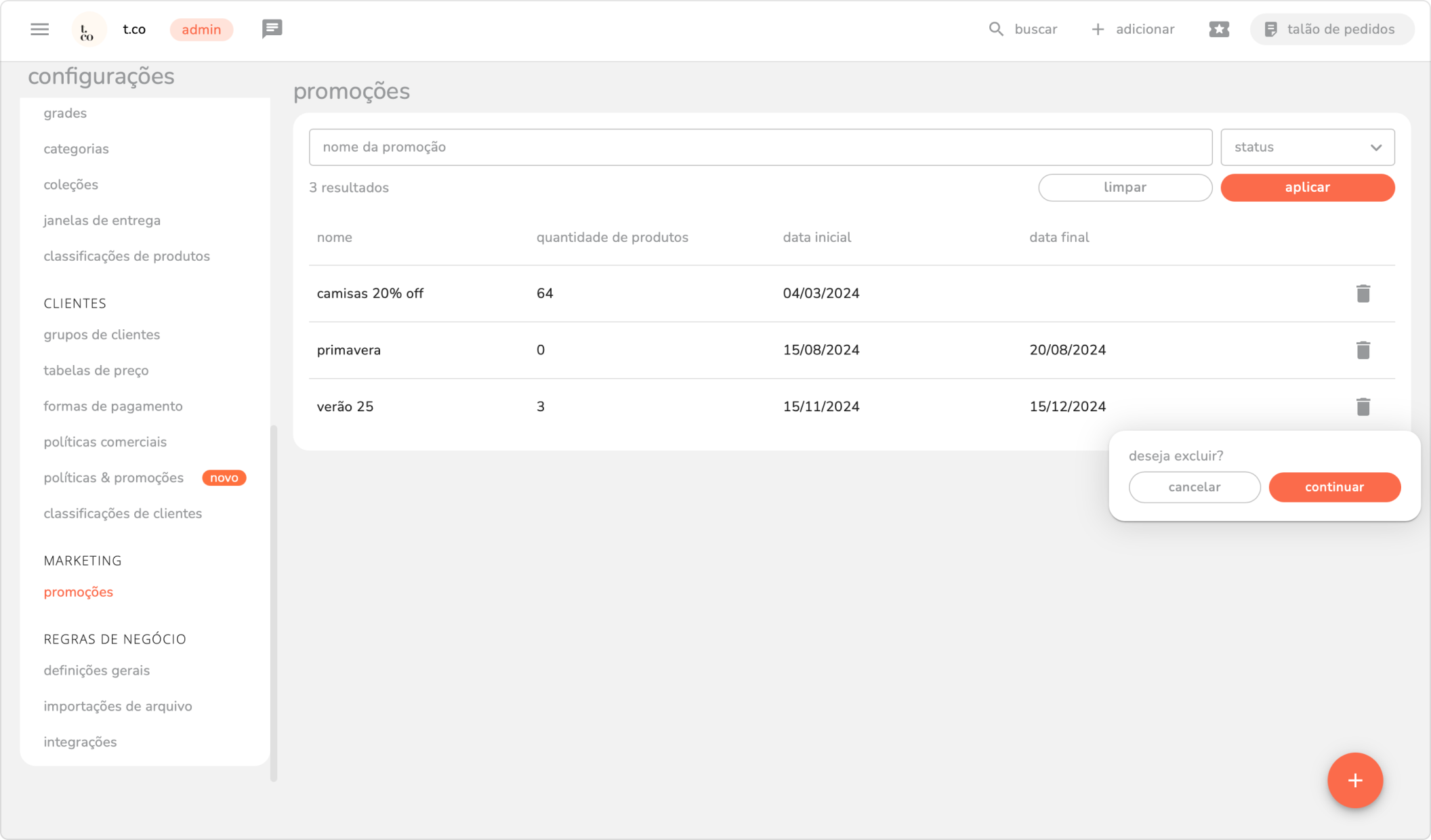Image resolution: width=1431 pixels, height=840 pixels.
Task: Delete the camisas 20% off promotion
Action: [x=1363, y=293]
